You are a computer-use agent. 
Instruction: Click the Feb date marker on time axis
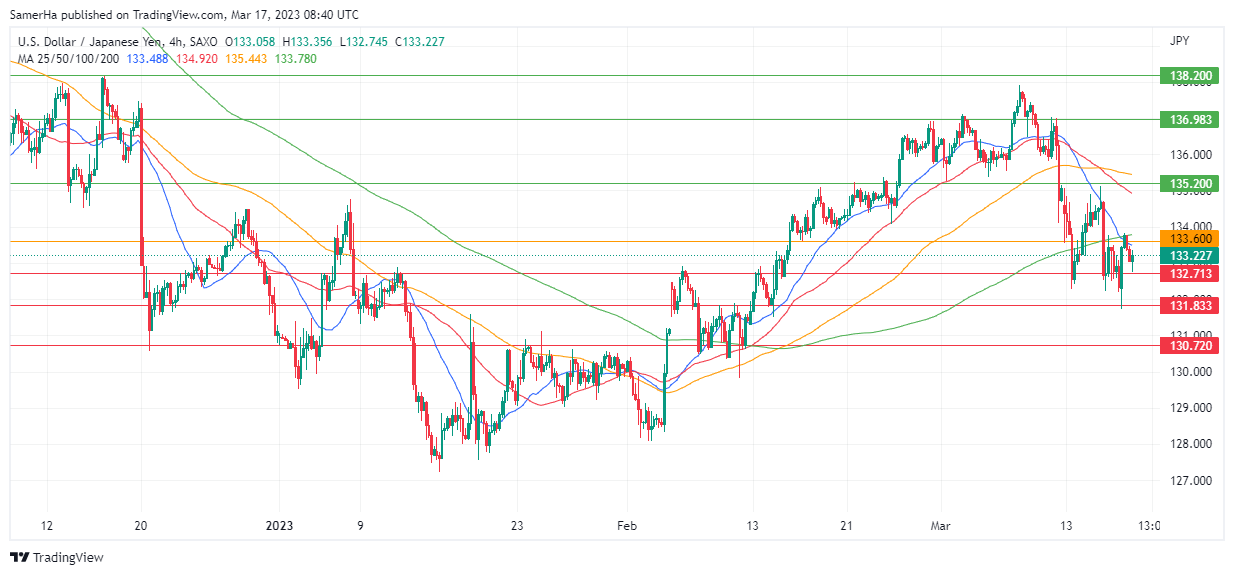pos(627,525)
